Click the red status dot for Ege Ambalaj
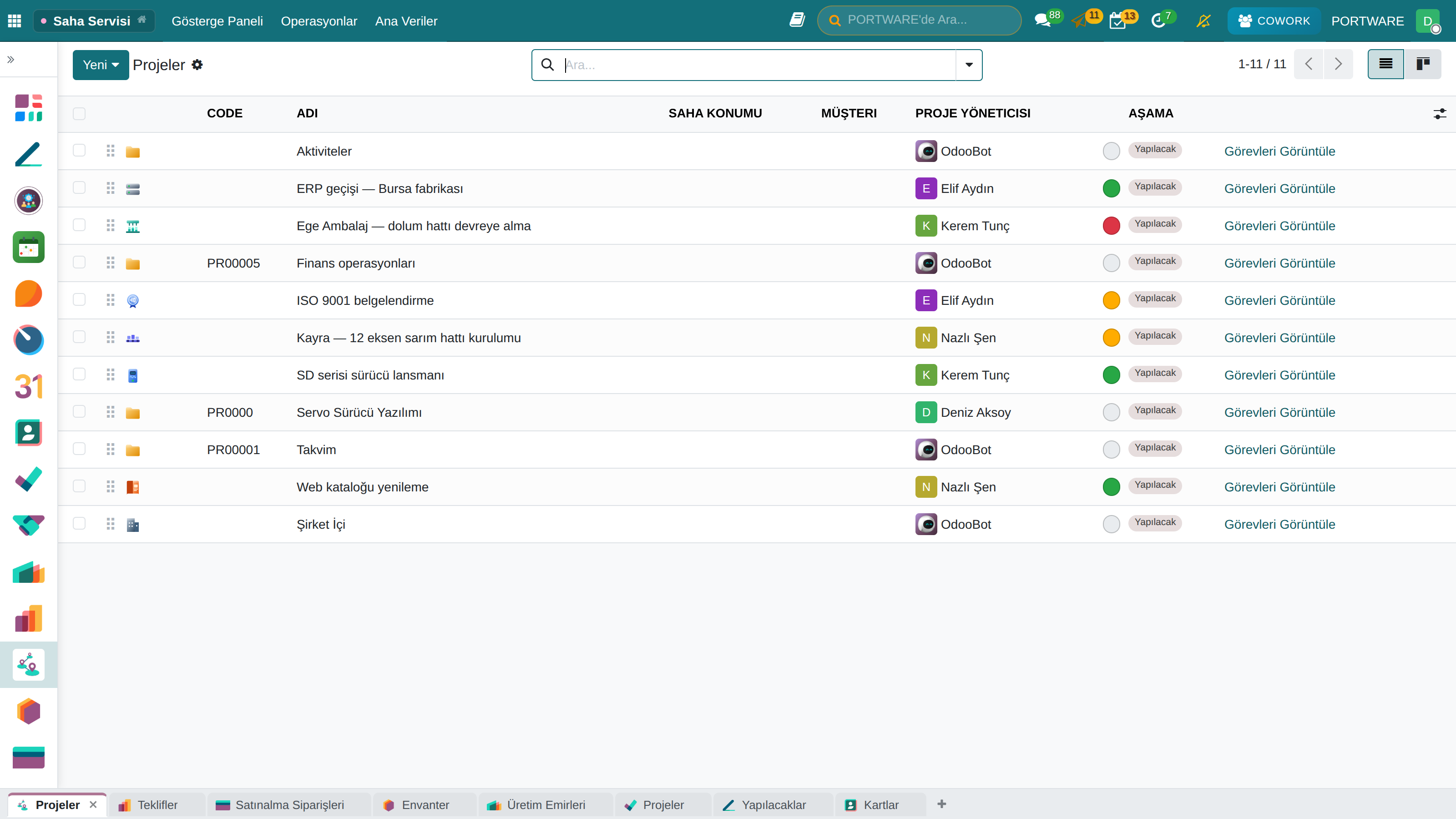 point(1111,226)
